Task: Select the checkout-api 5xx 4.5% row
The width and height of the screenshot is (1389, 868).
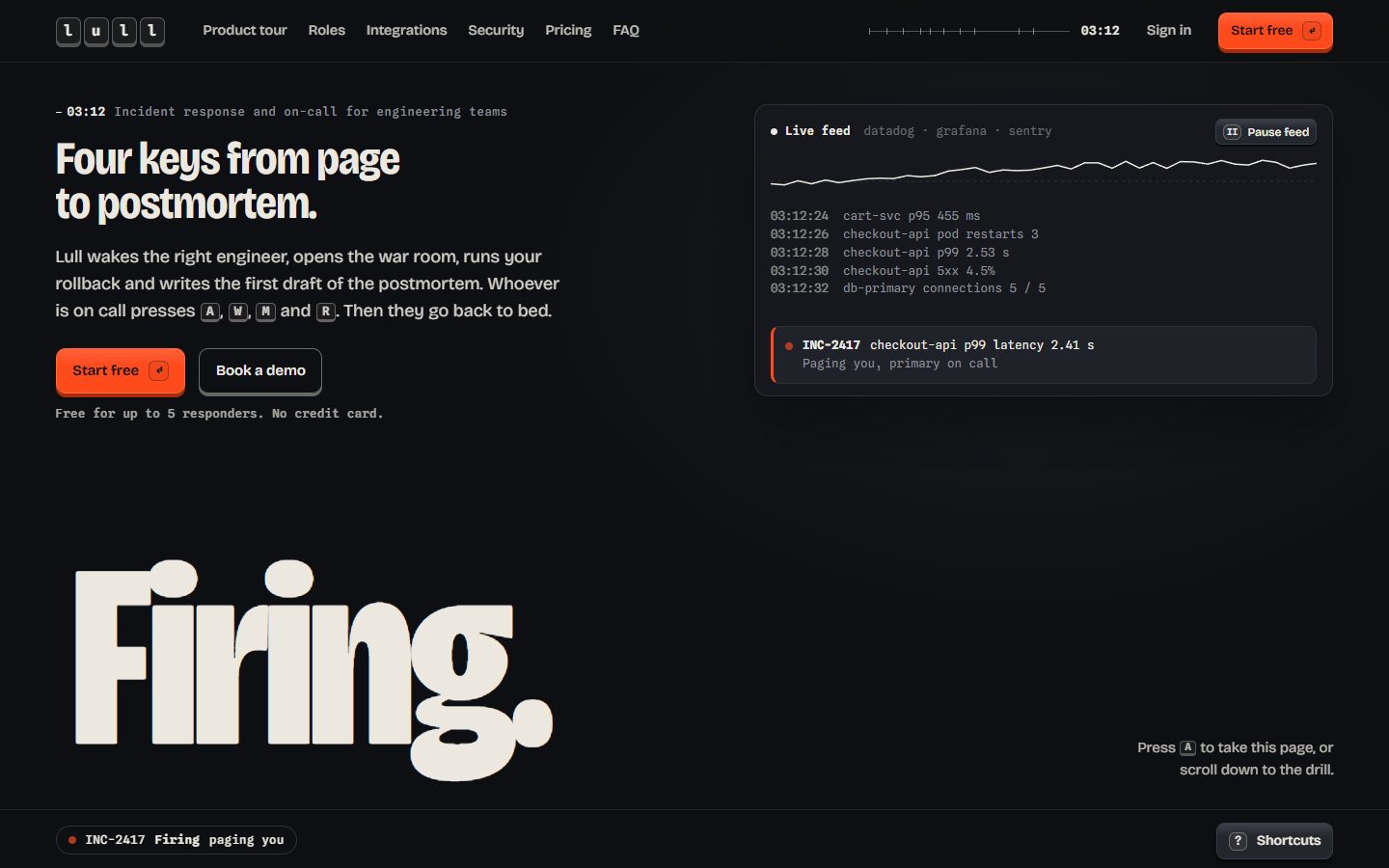Action: point(1044,271)
